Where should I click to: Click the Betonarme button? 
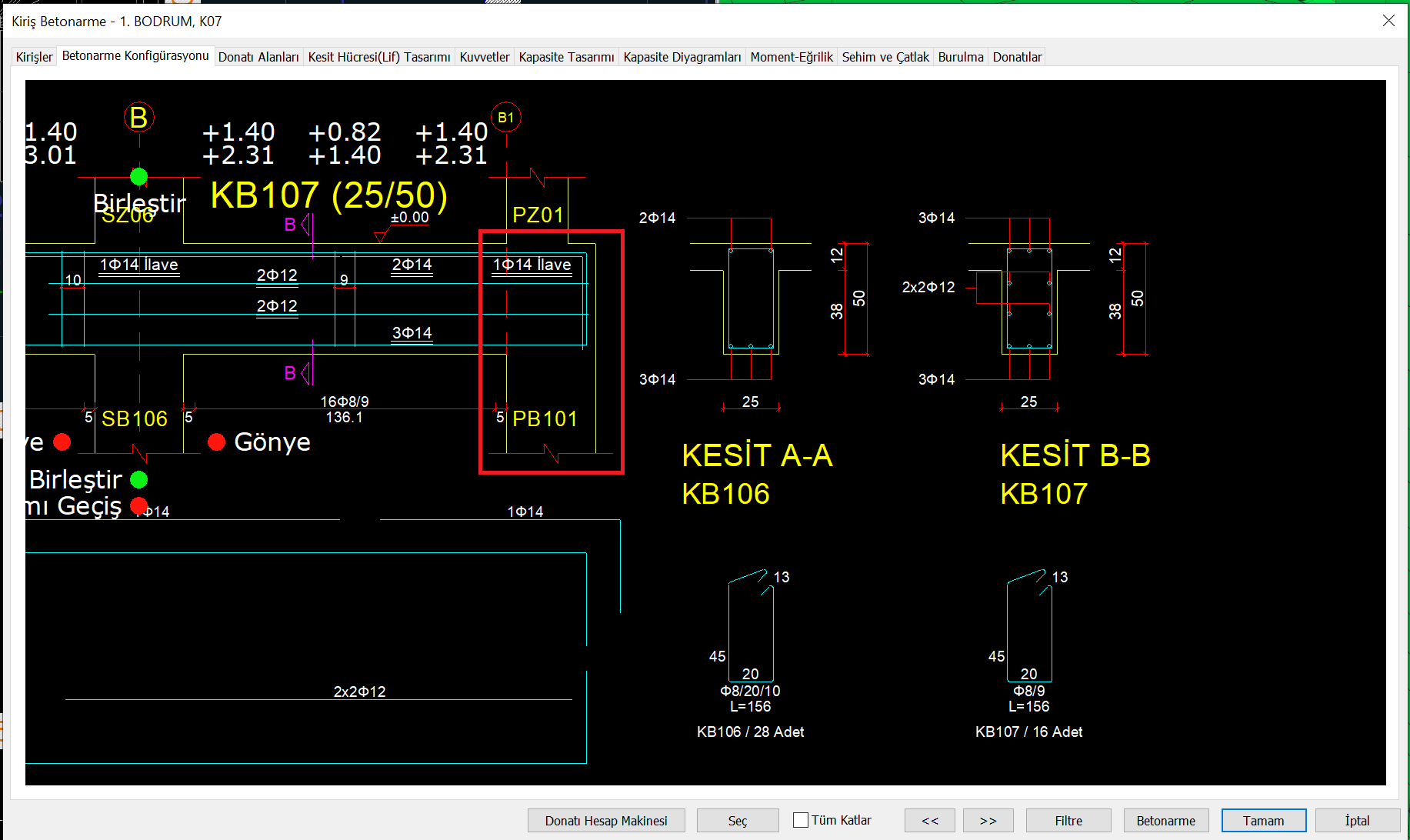click(x=1166, y=821)
